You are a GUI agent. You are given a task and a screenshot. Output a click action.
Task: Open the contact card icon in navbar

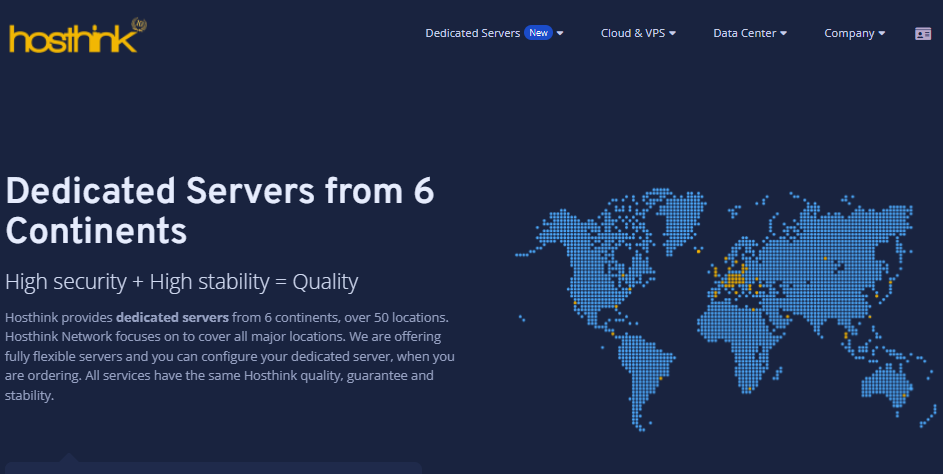coord(923,34)
